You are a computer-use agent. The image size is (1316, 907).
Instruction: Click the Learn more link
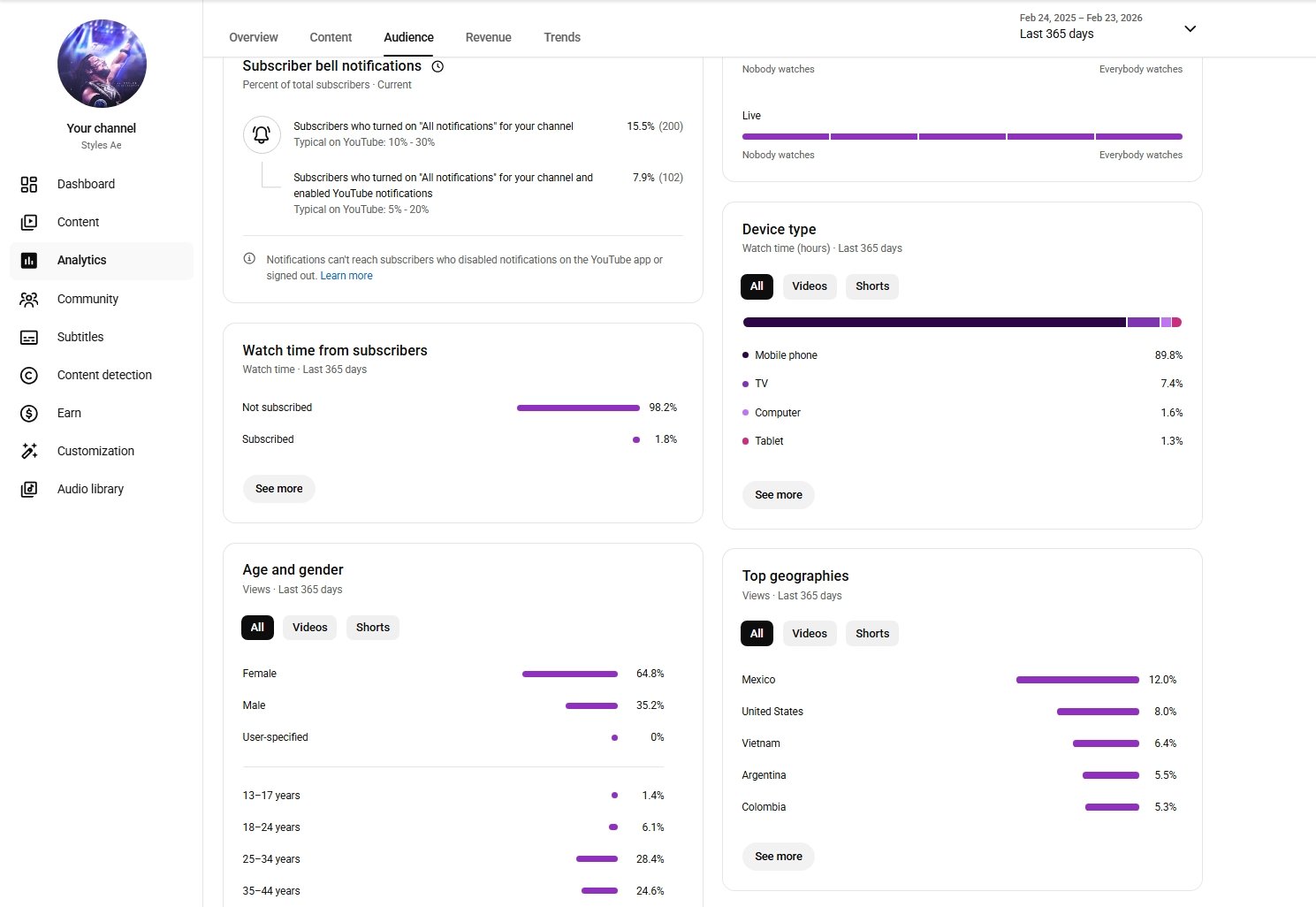coord(346,276)
